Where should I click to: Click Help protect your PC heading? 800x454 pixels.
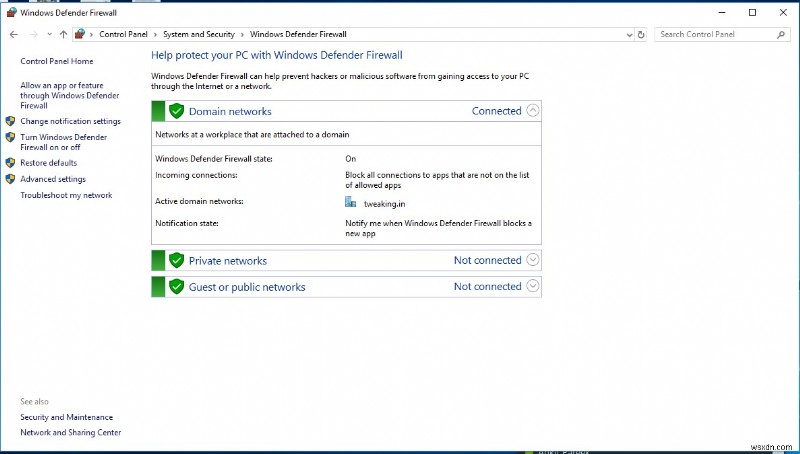(277, 55)
